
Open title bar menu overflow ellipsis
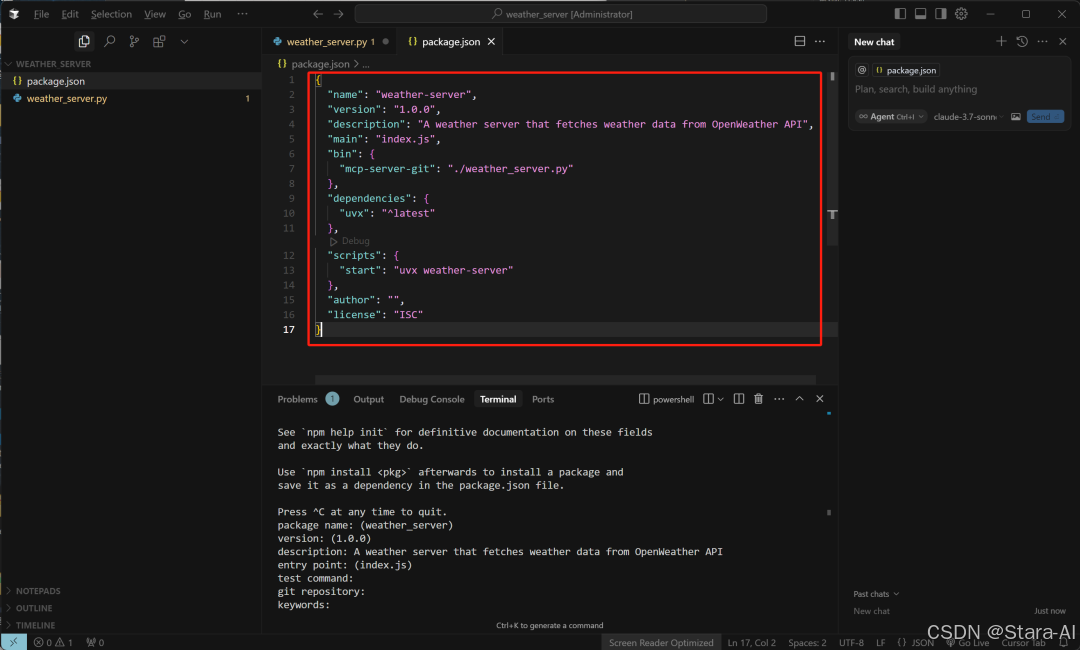[x=242, y=14]
